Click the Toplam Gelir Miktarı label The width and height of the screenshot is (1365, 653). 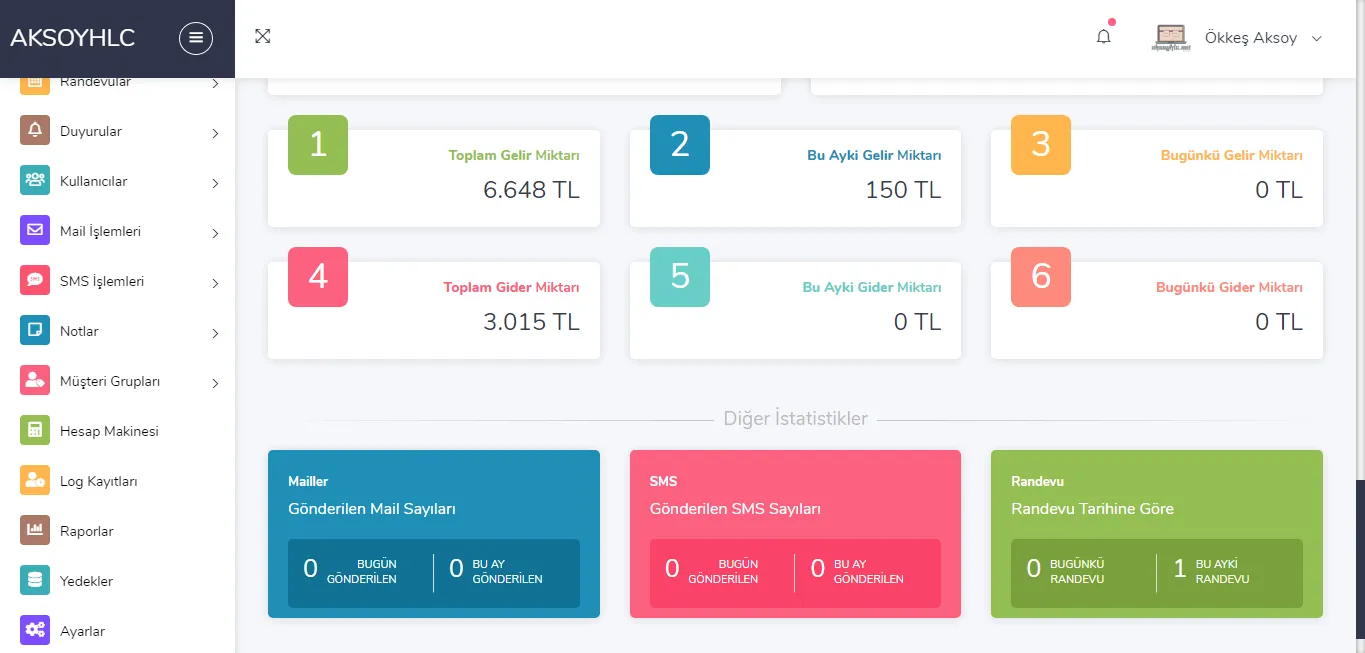pyautogui.click(x=514, y=156)
